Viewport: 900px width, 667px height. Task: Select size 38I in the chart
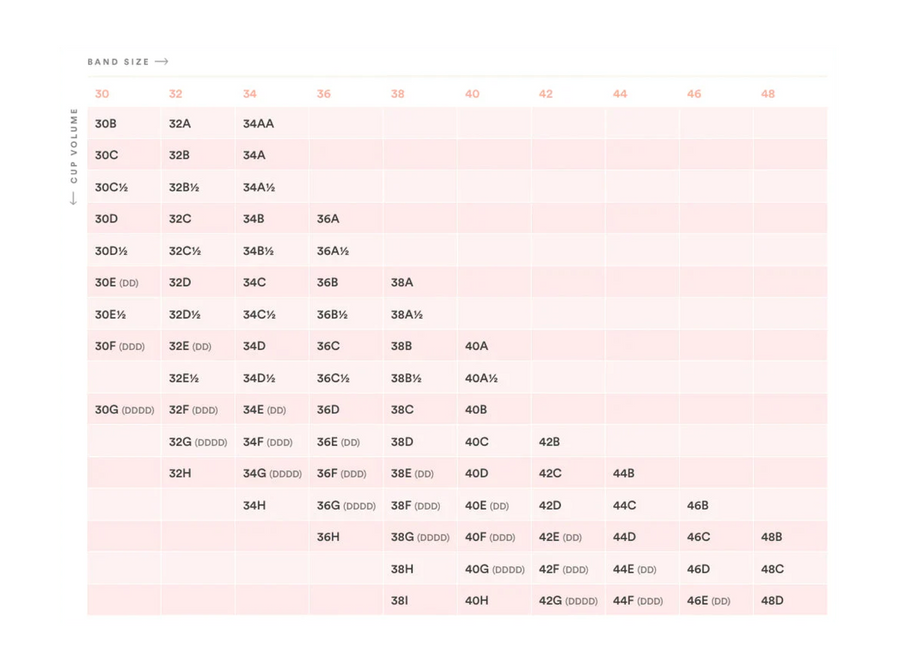coord(399,601)
